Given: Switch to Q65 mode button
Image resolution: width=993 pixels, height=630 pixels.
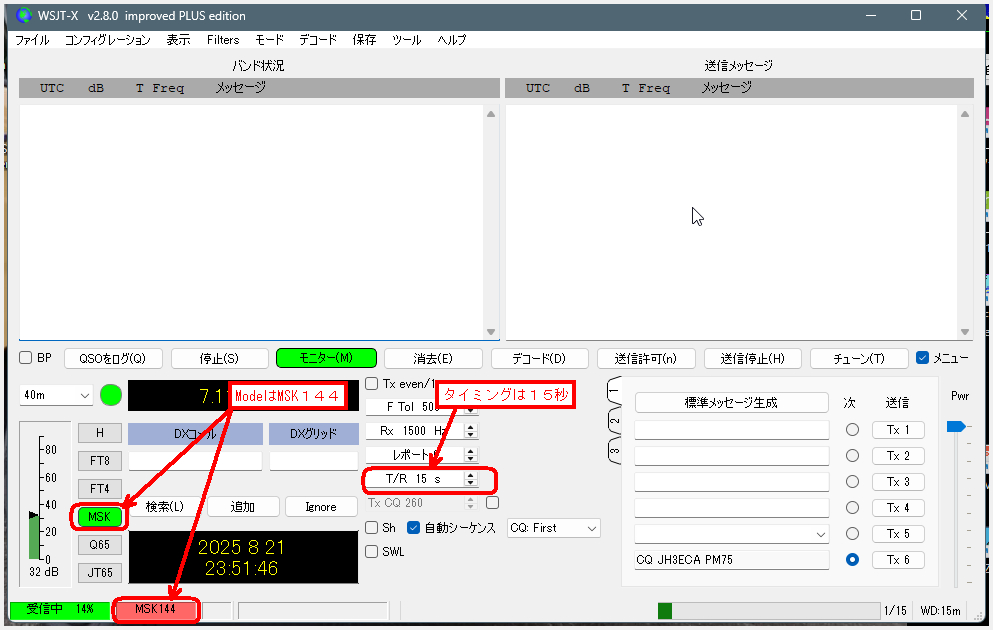Looking at the screenshot, I should click(99, 545).
